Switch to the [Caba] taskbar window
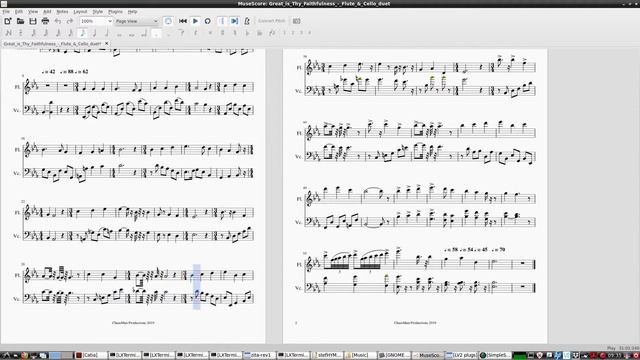 [91, 355]
